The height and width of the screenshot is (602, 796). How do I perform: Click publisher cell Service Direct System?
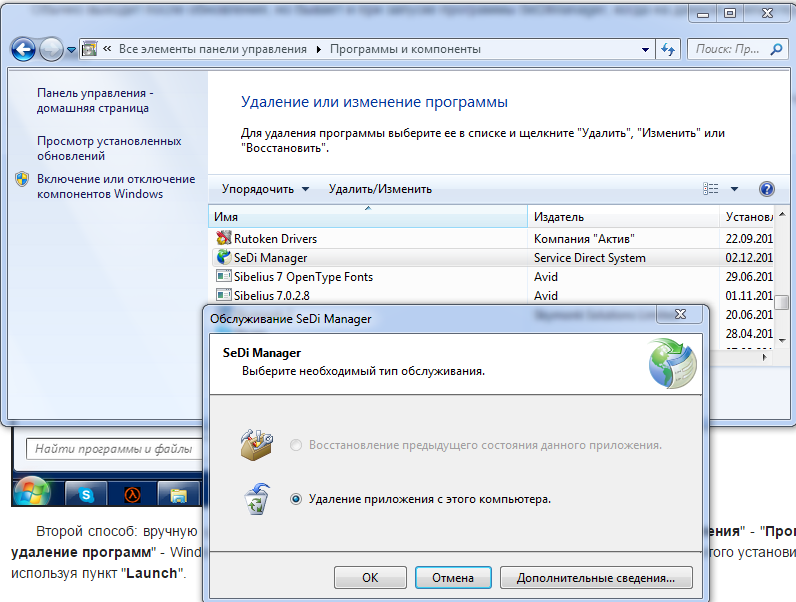(x=589, y=258)
